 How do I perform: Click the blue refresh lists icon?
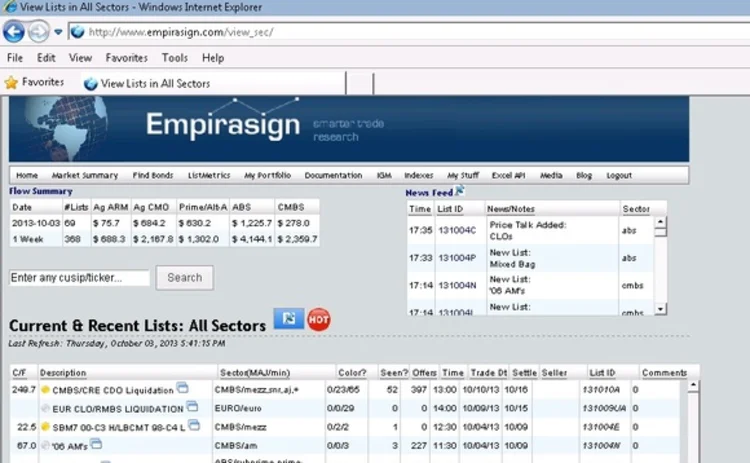click(x=288, y=319)
